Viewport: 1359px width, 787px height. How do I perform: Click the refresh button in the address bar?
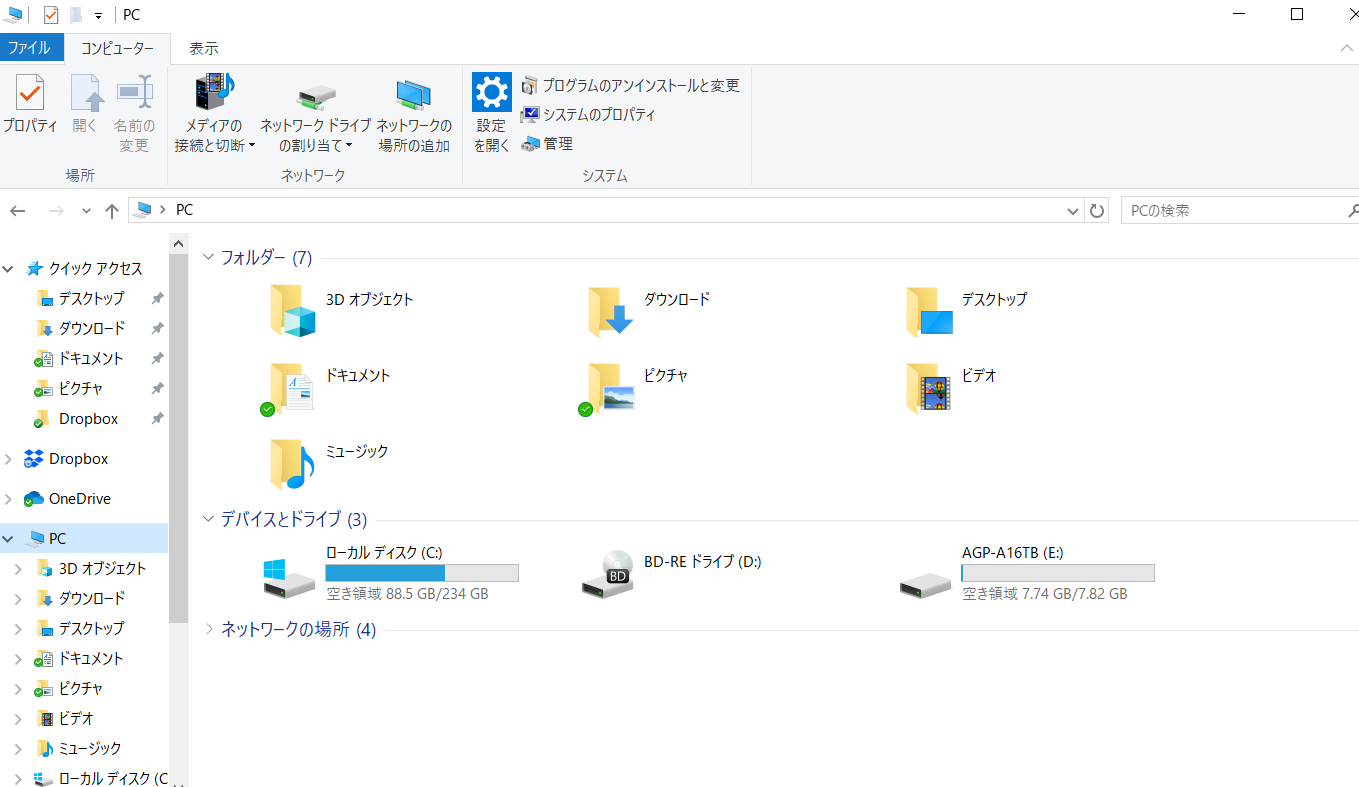(x=1097, y=210)
